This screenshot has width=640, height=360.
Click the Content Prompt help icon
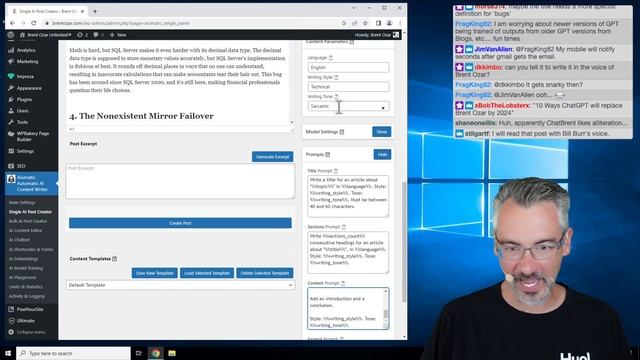(343, 283)
